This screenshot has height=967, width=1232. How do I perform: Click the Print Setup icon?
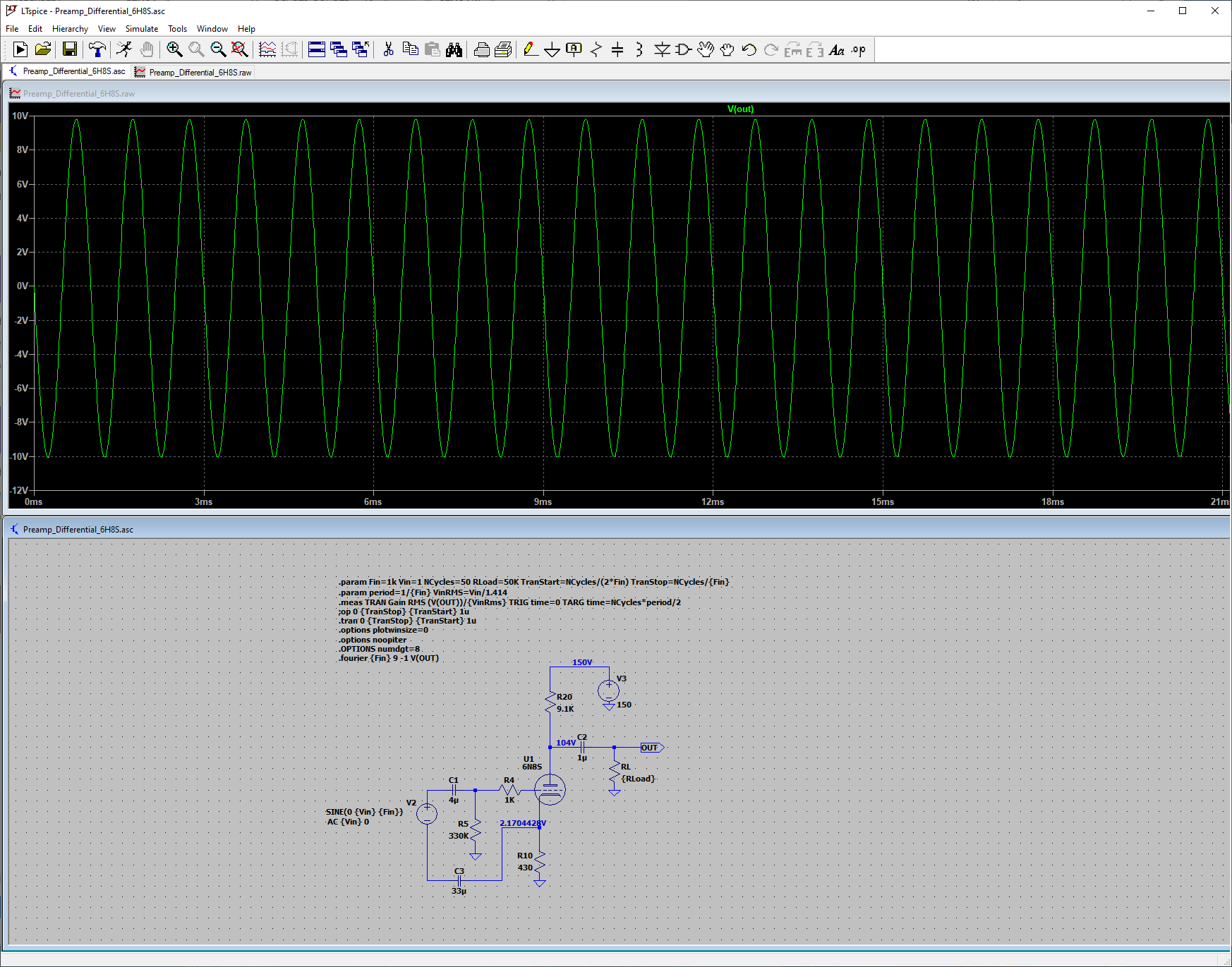coord(481,49)
